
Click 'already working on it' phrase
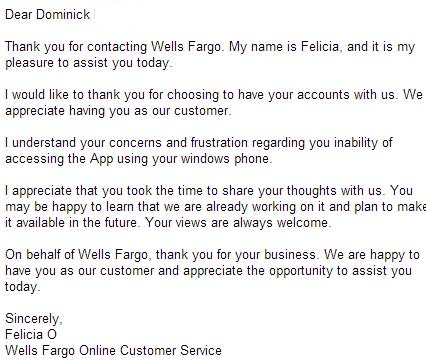coord(265,207)
